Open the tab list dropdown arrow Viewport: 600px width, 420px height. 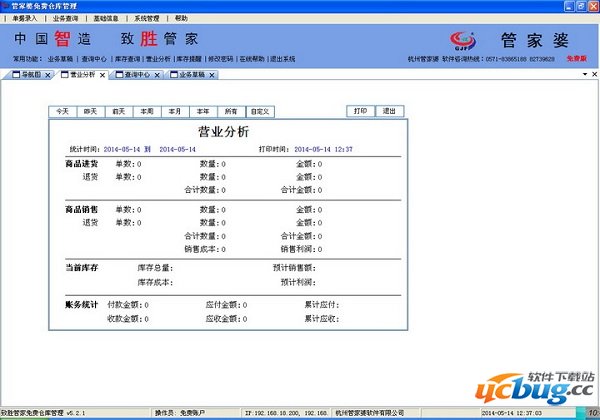coord(585,74)
